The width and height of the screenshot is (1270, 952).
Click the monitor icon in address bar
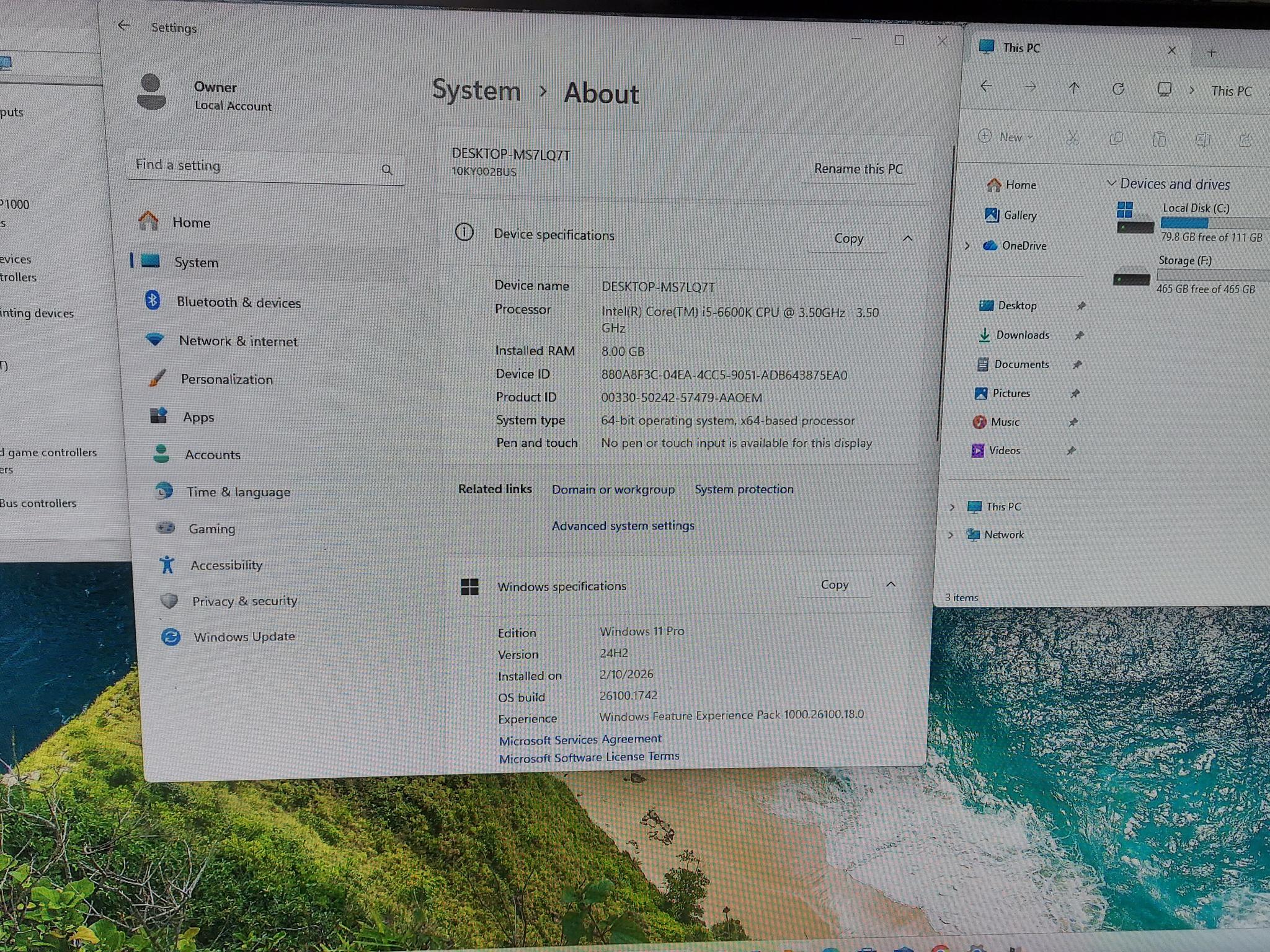coord(1164,89)
